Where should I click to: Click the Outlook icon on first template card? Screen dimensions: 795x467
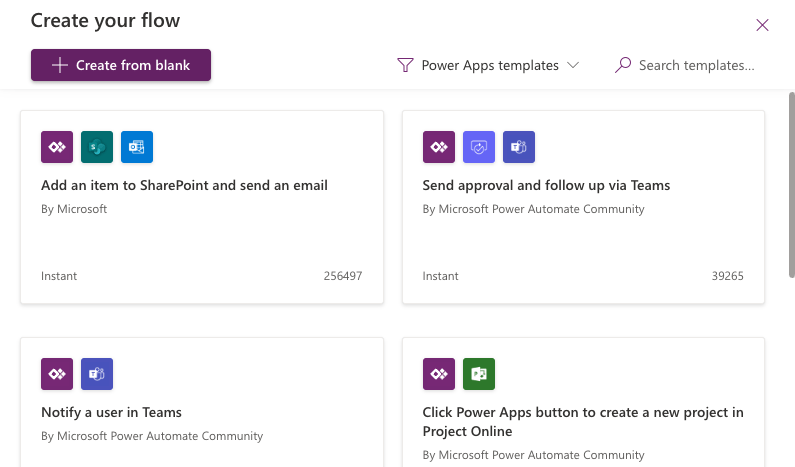(137, 147)
